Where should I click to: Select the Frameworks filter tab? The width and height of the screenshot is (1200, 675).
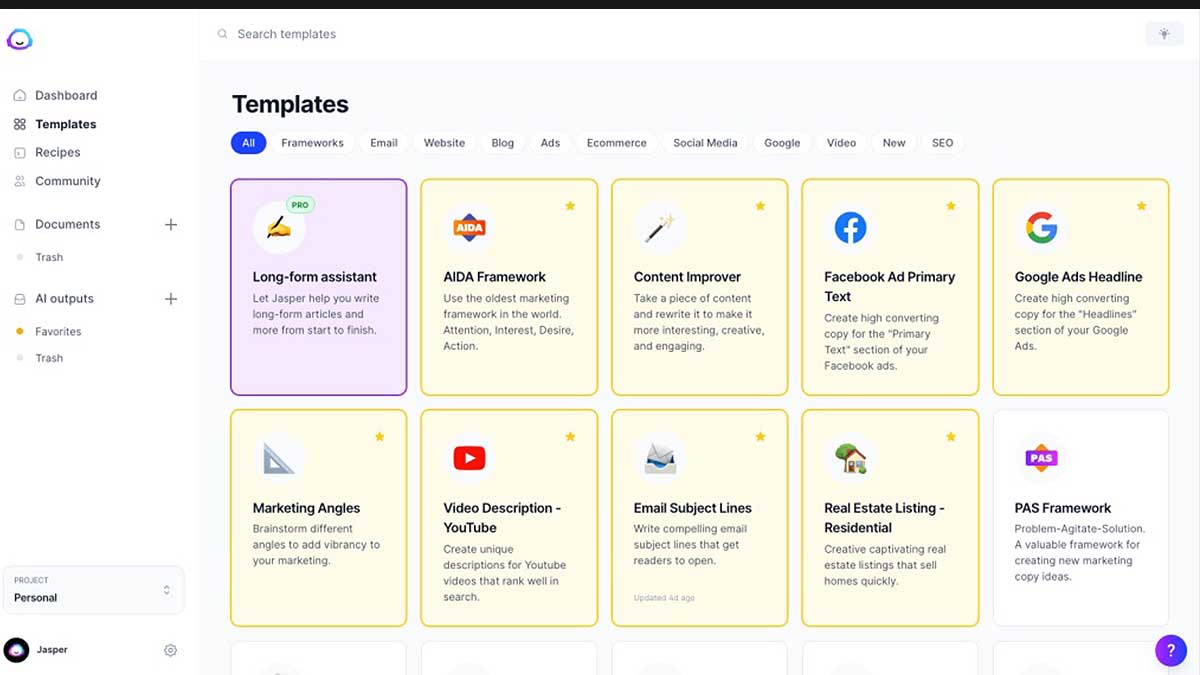[x=312, y=143]
